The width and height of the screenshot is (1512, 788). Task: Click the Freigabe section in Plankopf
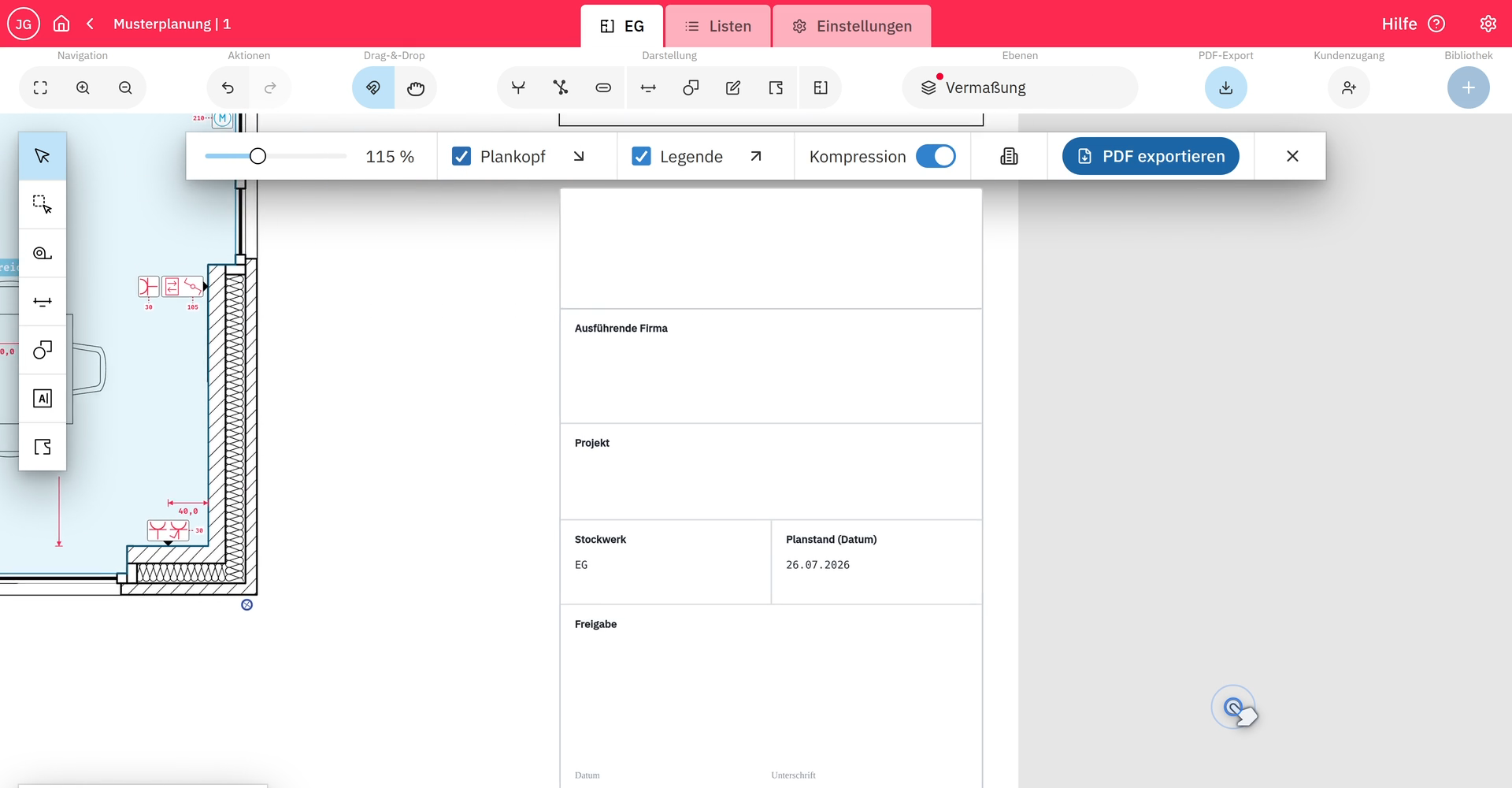[x=771, y=697]
